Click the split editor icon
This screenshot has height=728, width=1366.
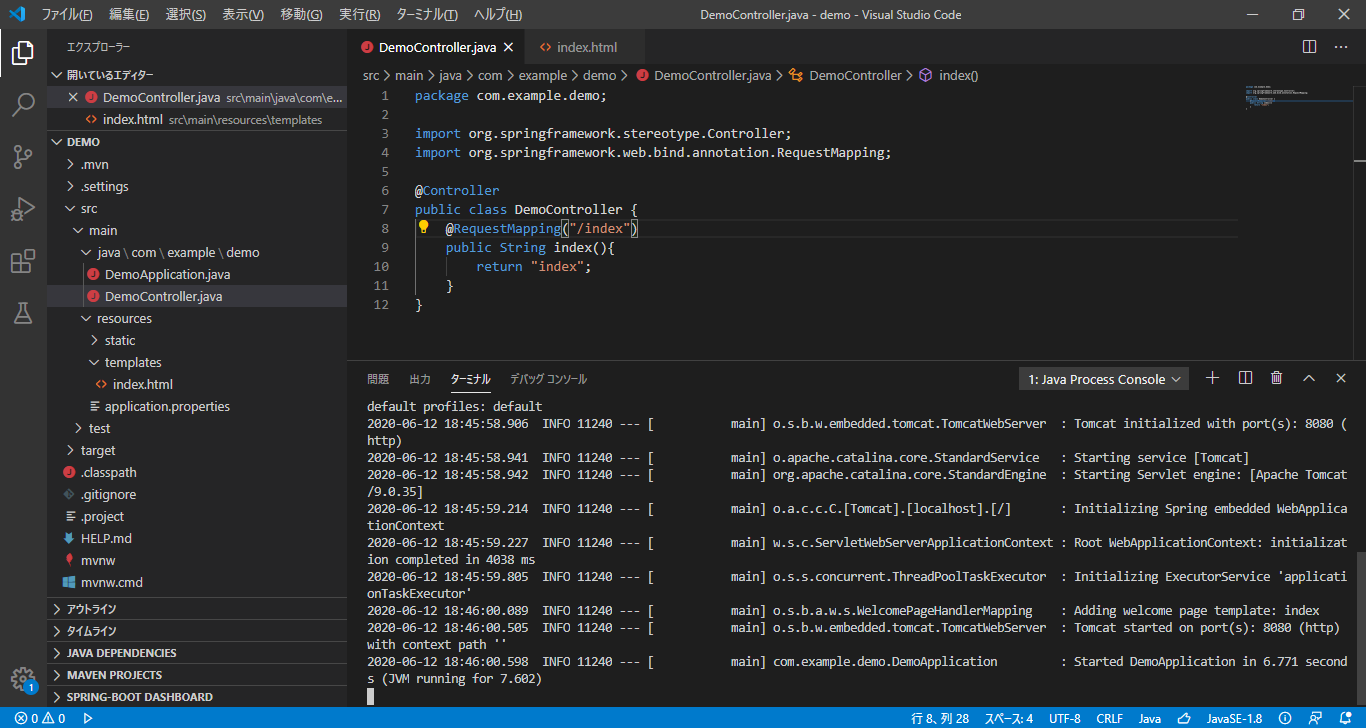click(1309, 47)
